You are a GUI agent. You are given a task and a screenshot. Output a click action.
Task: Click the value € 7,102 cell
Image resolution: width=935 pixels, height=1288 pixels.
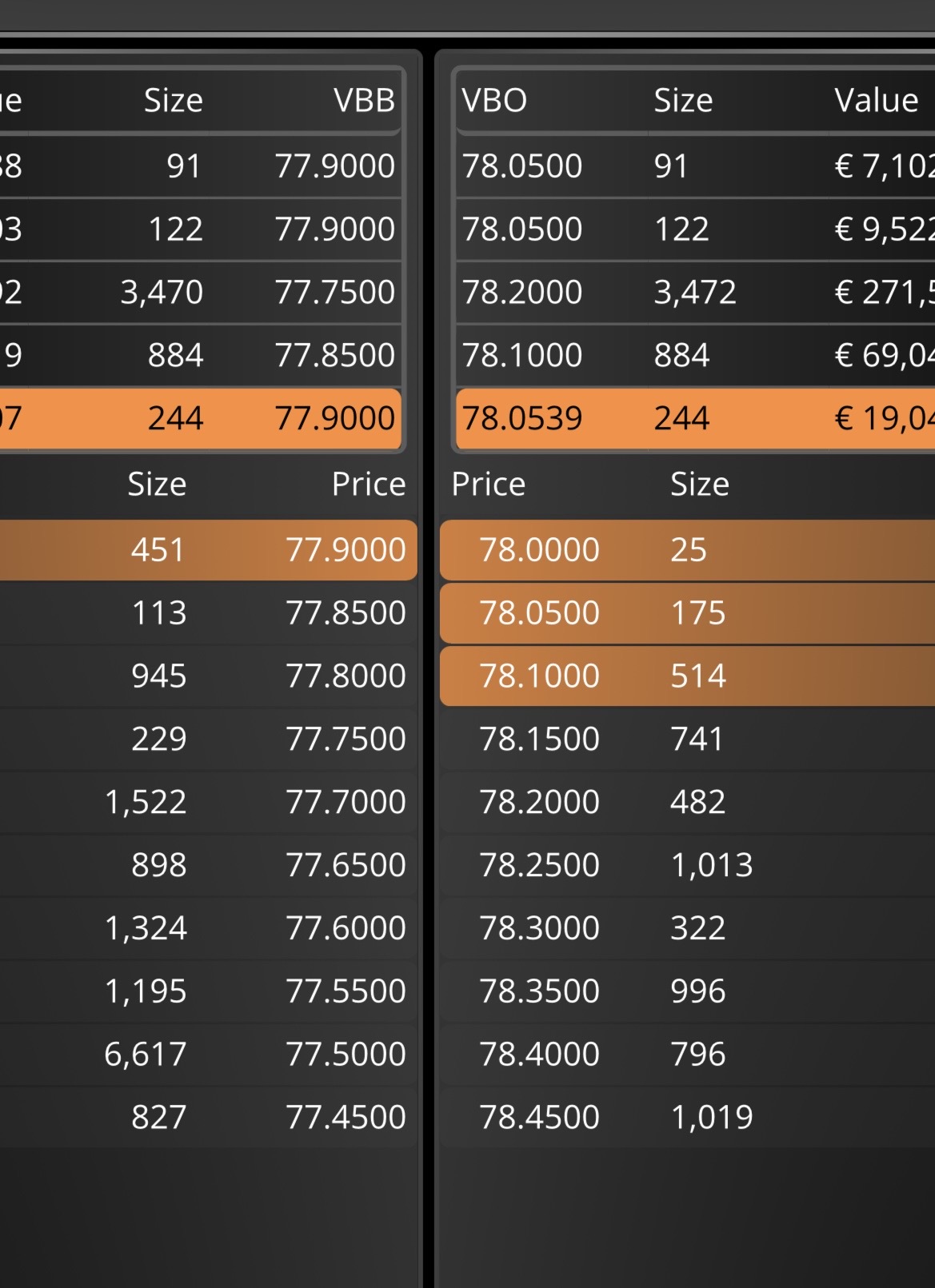[885, 166]
